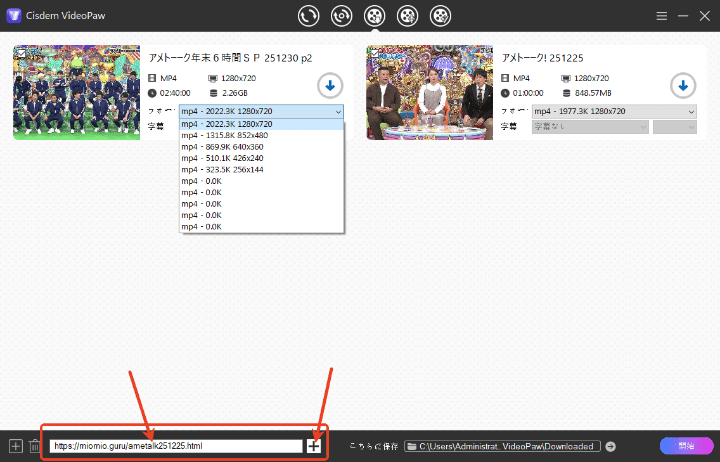Viewport: 720px width, 462px height.
Task: Click the plus icon next to URL field
Action: [314, 446]
